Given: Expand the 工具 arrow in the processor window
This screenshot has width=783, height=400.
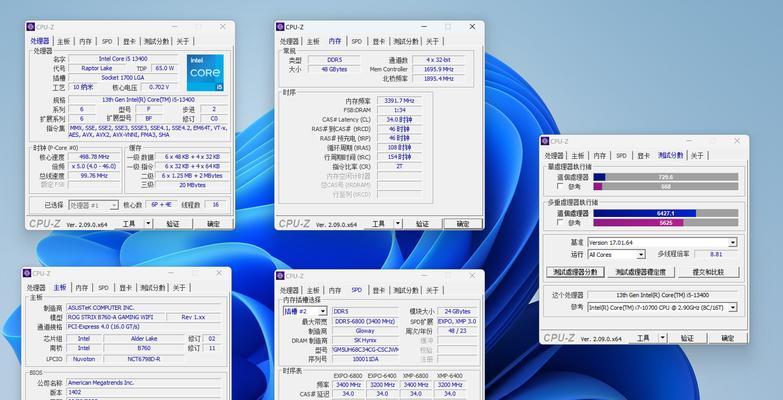Looking at the screenshot, I should tap(148, 224).
